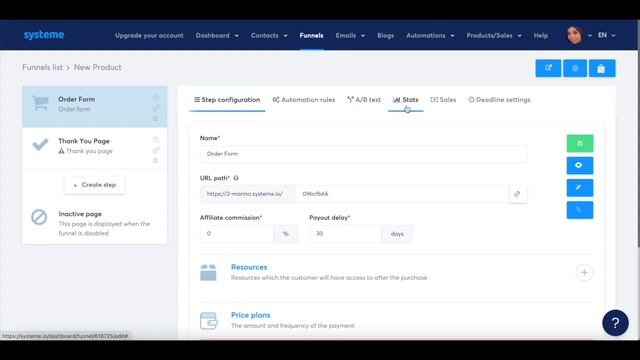Image resolution: width=640 pixels, height=360 pixels.
Task: Click the Price plans wallet icon
Action: 208,321
